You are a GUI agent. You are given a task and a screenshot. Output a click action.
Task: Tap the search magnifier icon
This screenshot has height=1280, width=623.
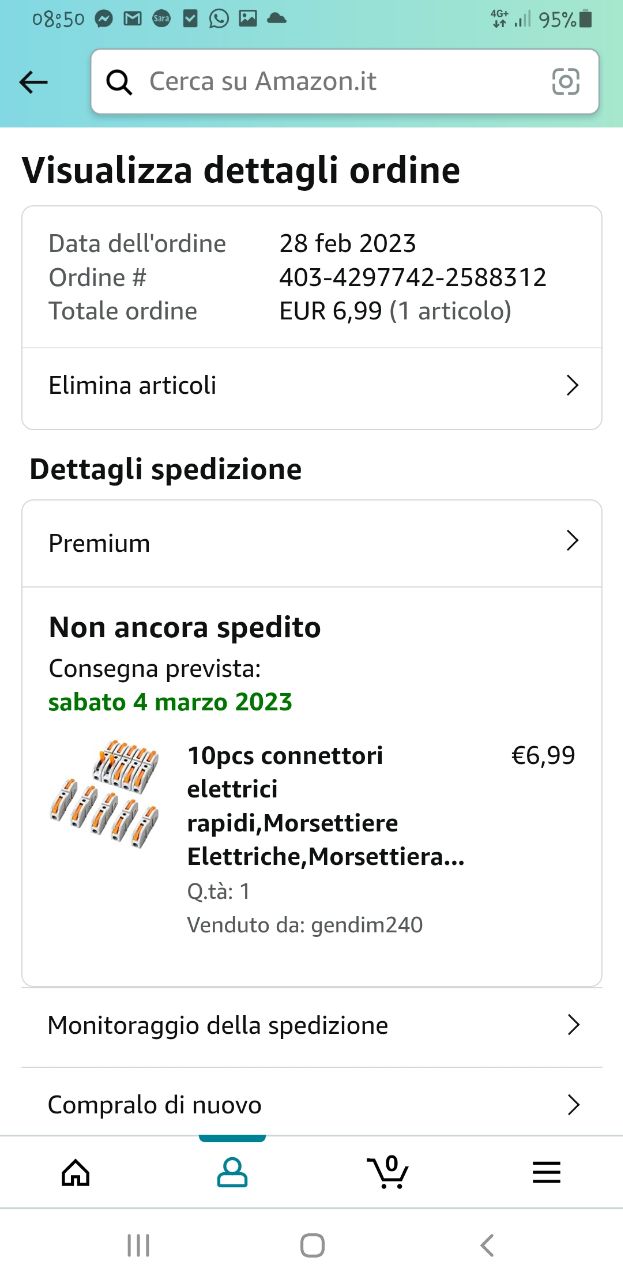pyautogui.click(x=119, y=82)
